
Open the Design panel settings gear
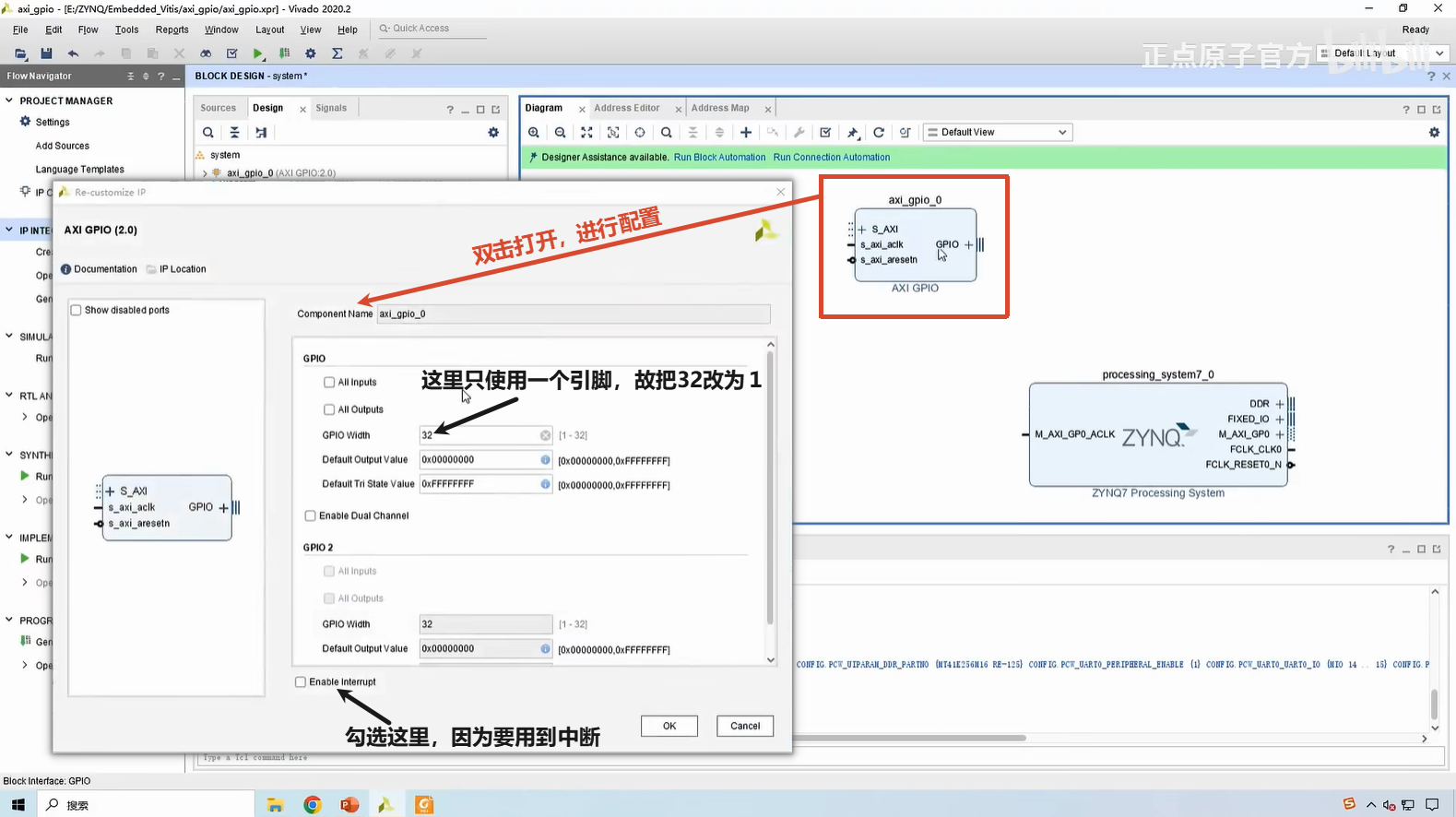pyautogui.click(x=493, y=133)
